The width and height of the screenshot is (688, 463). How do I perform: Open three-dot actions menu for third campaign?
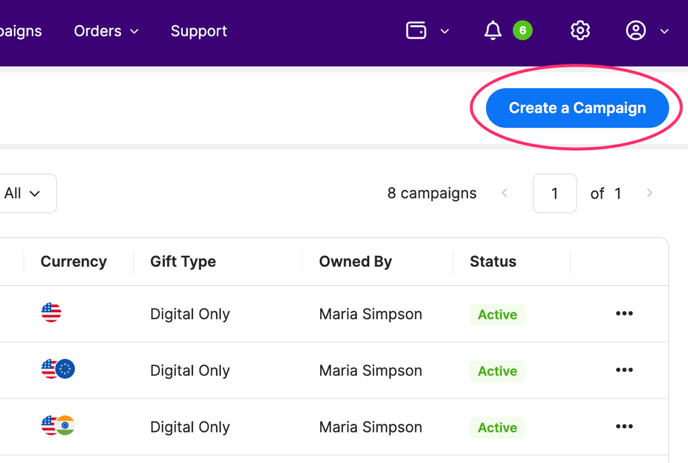(x=624, y=427)
